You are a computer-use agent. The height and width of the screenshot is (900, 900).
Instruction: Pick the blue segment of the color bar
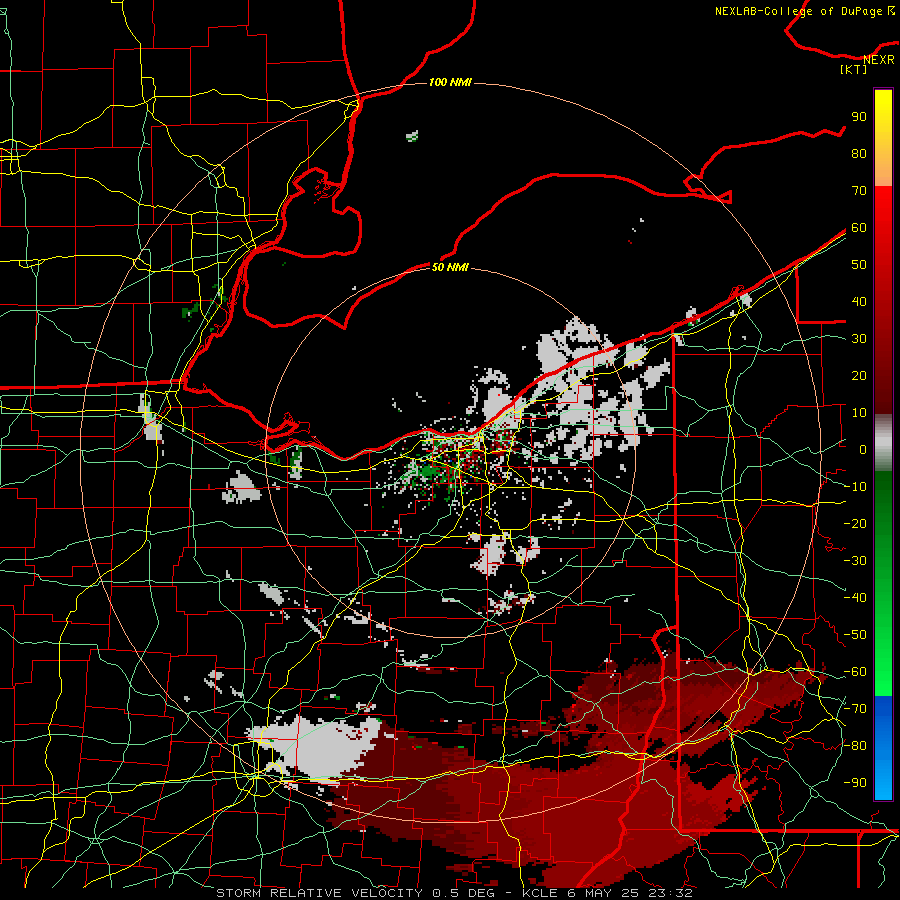(883, 748)
